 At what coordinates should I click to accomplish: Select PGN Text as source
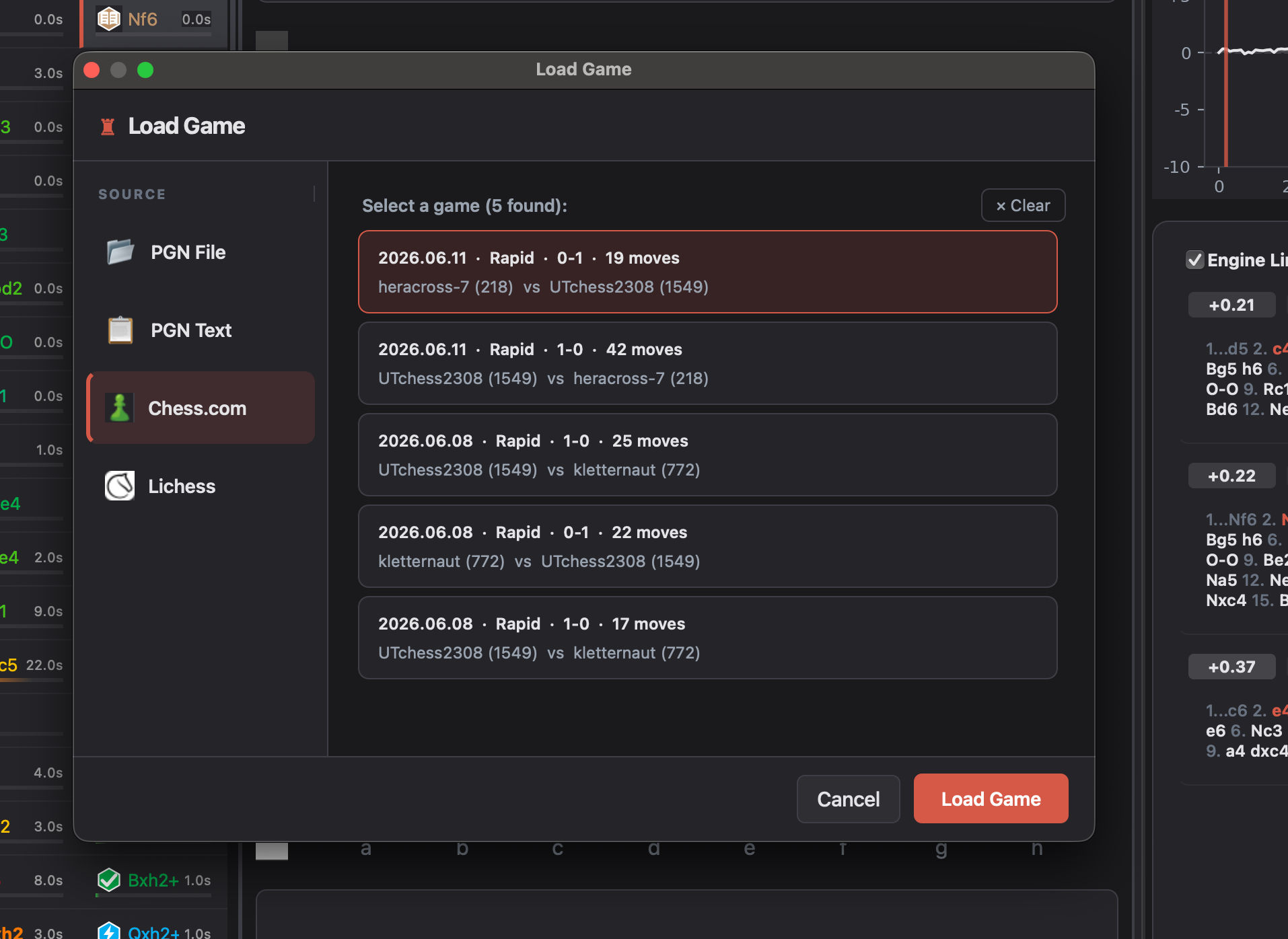[x=201, y=330]
